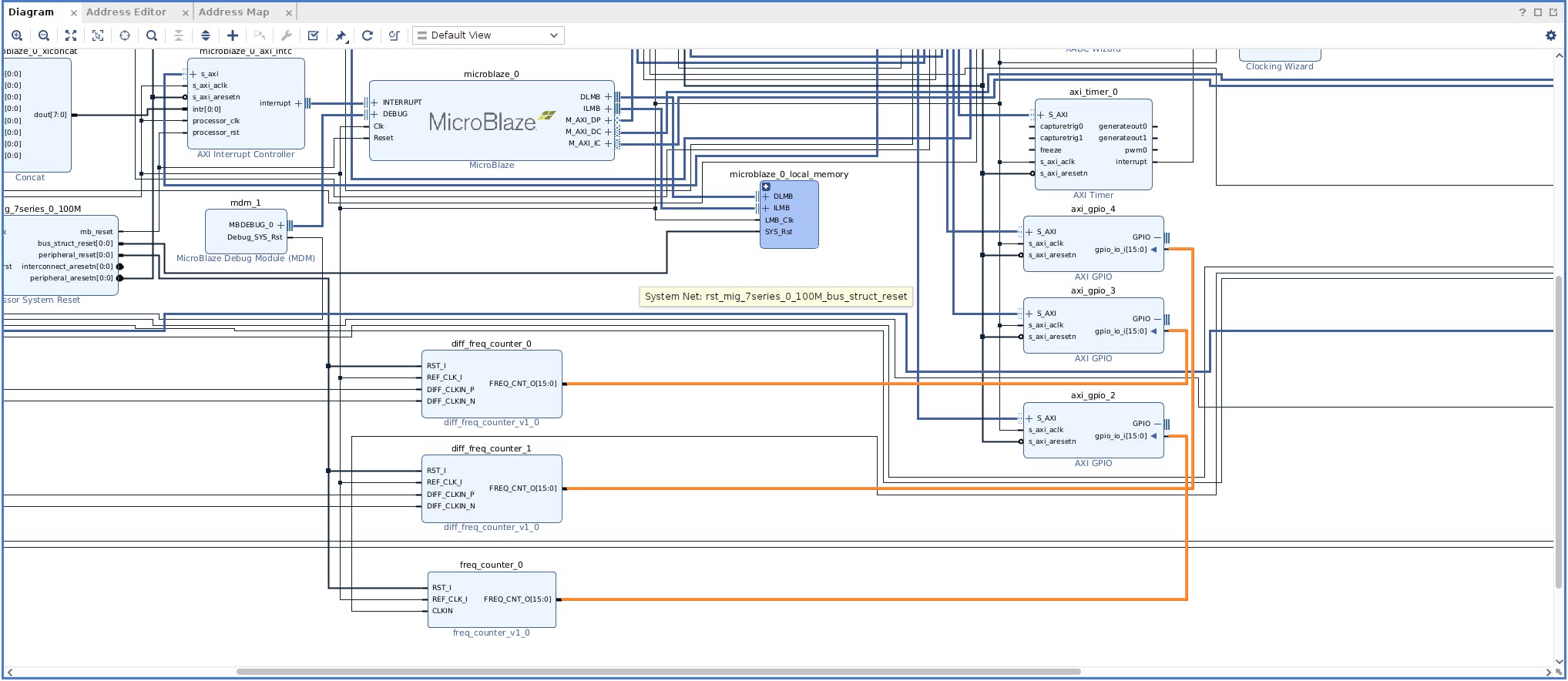The image size is (1568, 681).
Task: Click the REF_CLK_I pin on diff_freq_counter_1
Action: point(445,482)
